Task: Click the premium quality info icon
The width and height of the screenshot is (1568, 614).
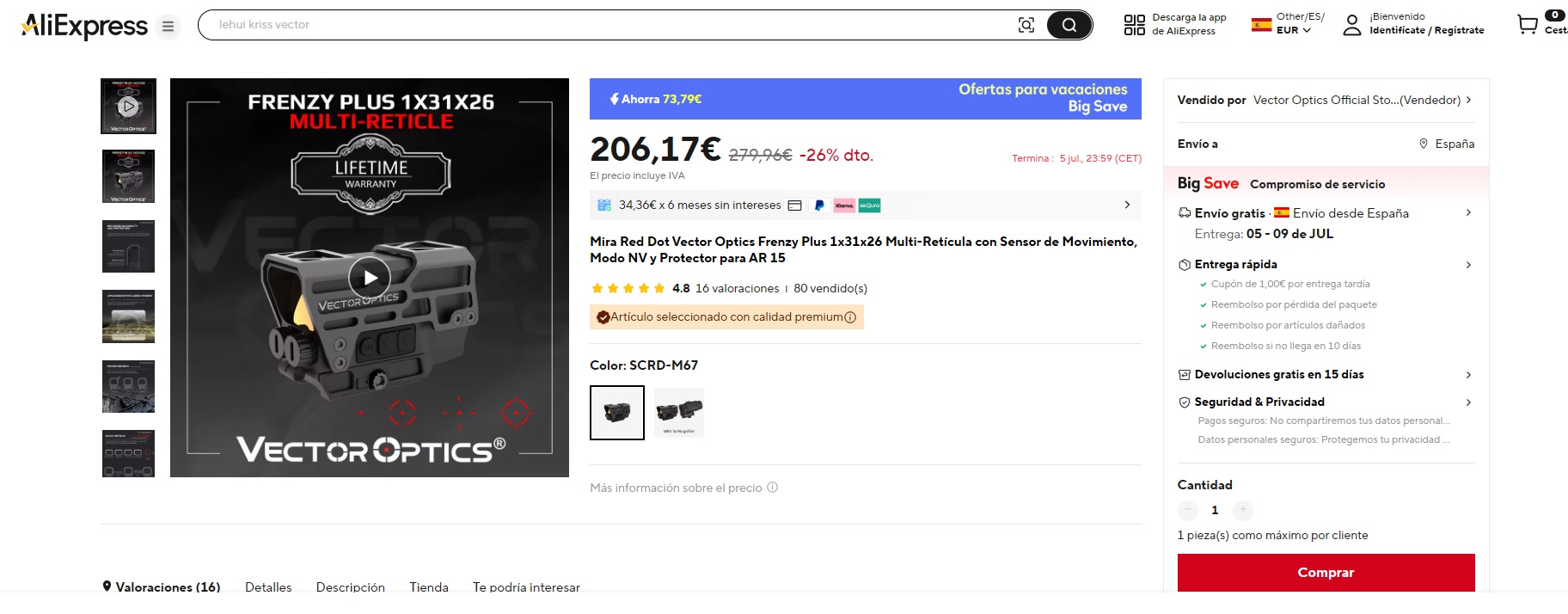Action: [850, 317]
